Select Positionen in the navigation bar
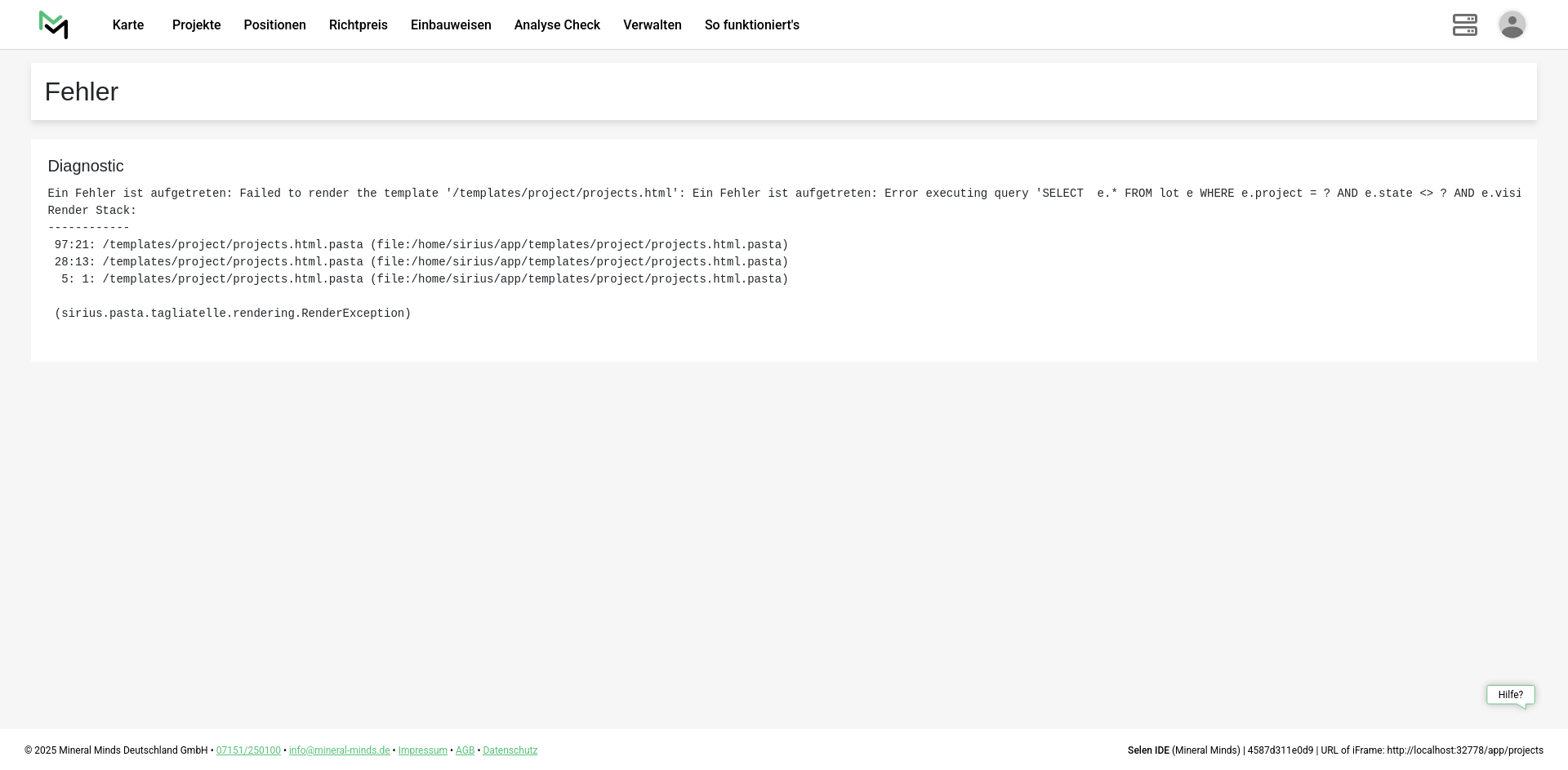 274,25
